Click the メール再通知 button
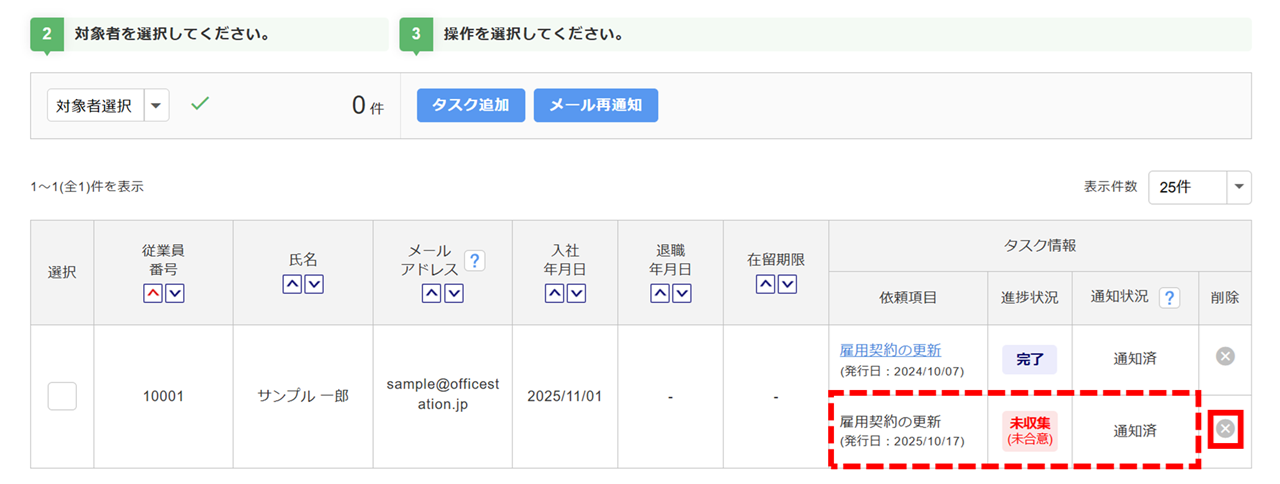Screen dimensions: 1280x484 [595, 105]
